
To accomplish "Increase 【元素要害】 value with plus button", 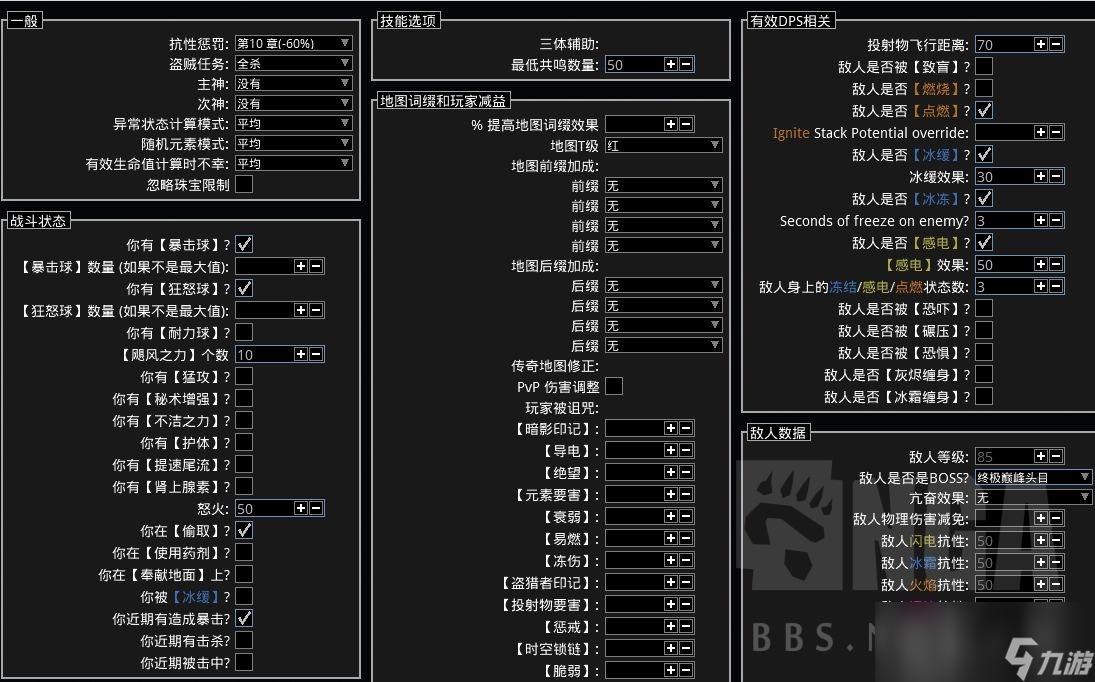I will coord(670,494).
